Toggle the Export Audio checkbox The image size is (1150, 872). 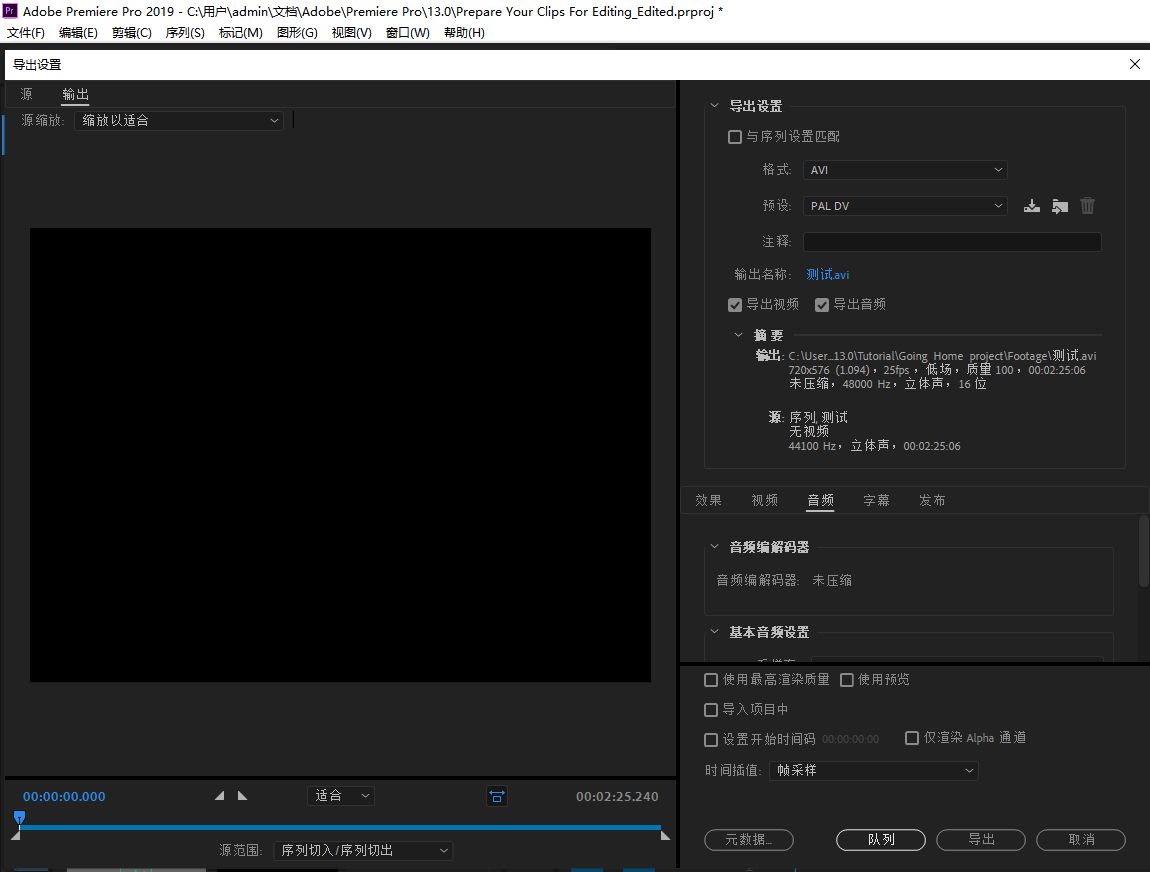822,304
